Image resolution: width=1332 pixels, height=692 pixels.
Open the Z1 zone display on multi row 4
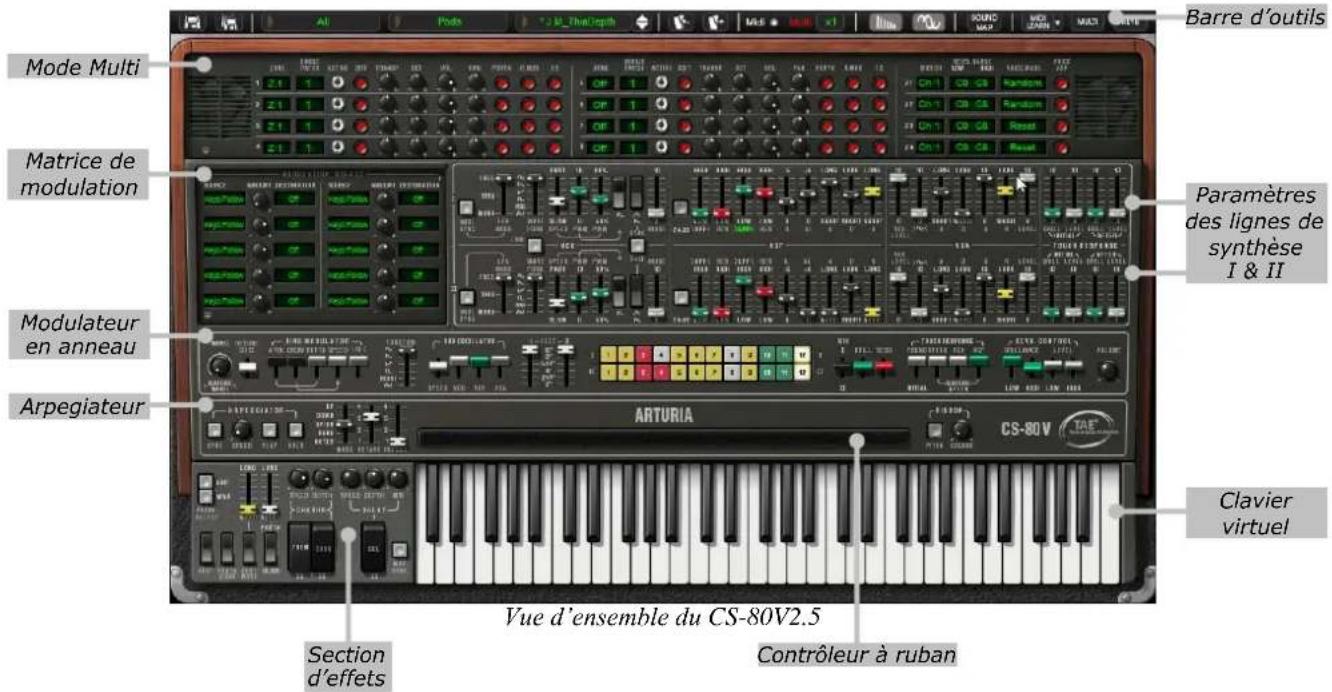point(277,146)
